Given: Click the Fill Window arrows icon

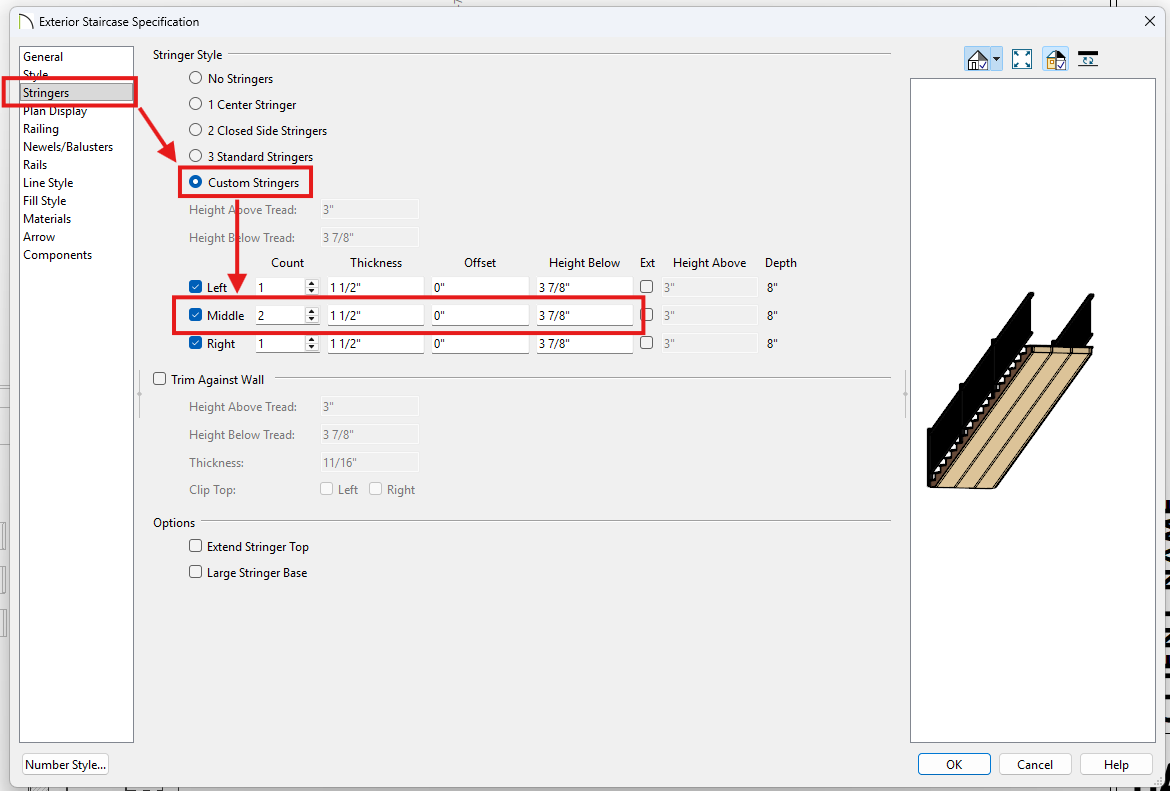Looking at the screenshot, I should 1022,59.
